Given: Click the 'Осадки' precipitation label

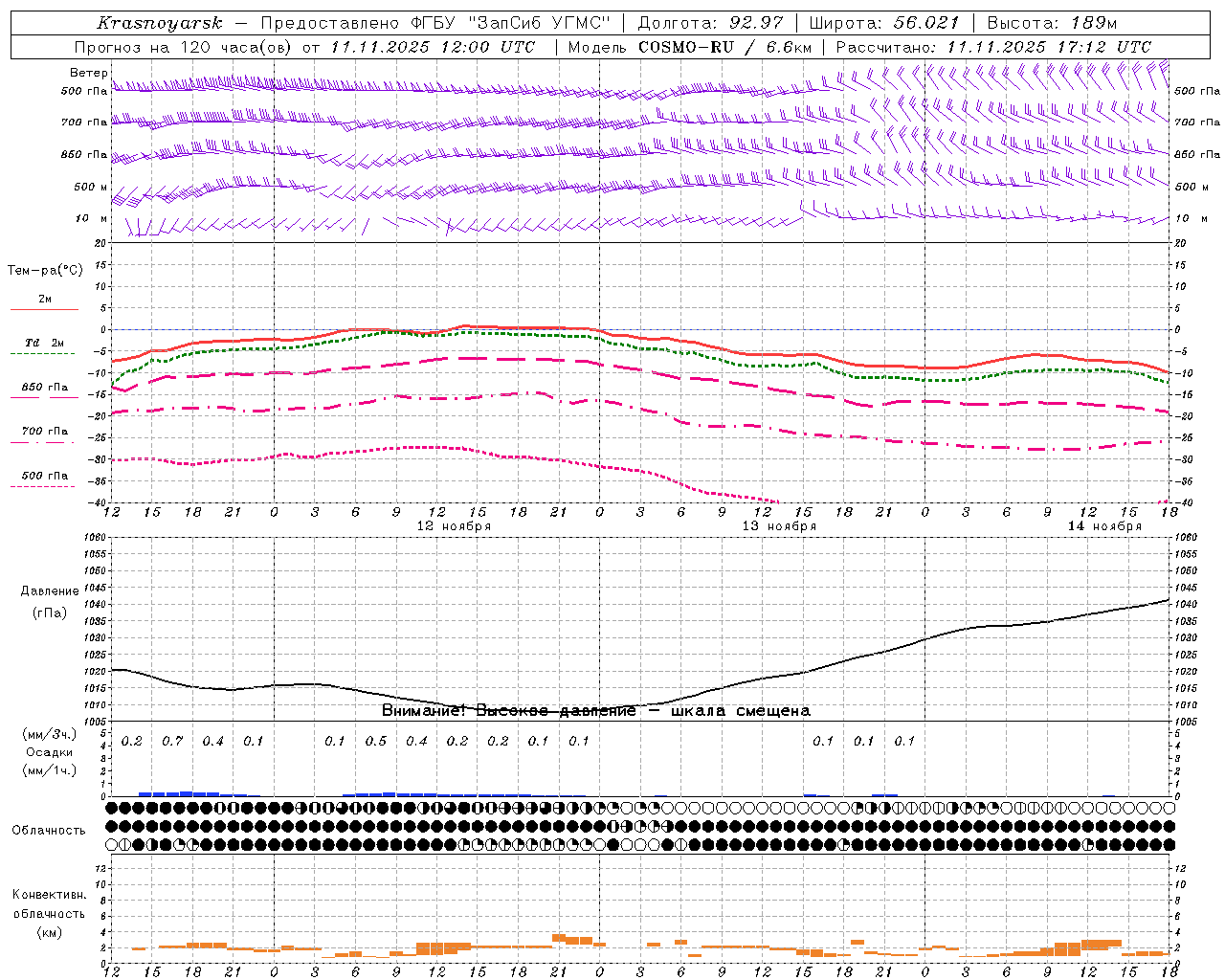Looking at the screenshot, I should 50,752.
